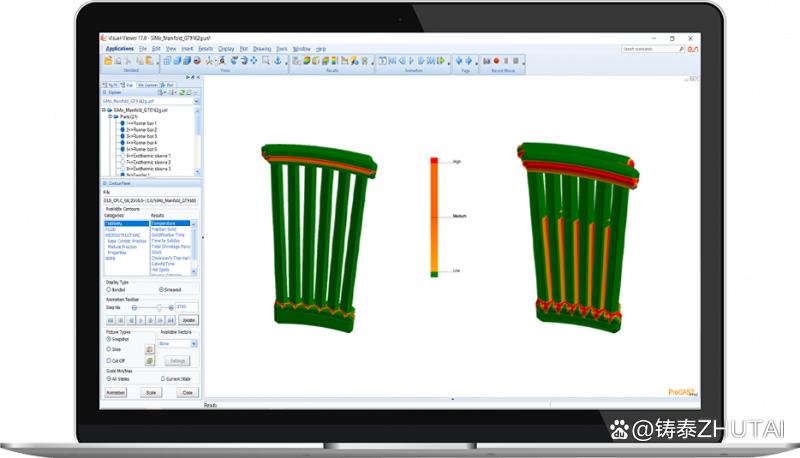Image resolution: width=800 pixels, height=458 pixels.
Task: Jump to last animation step in contour panel
Action: (171, 320)
